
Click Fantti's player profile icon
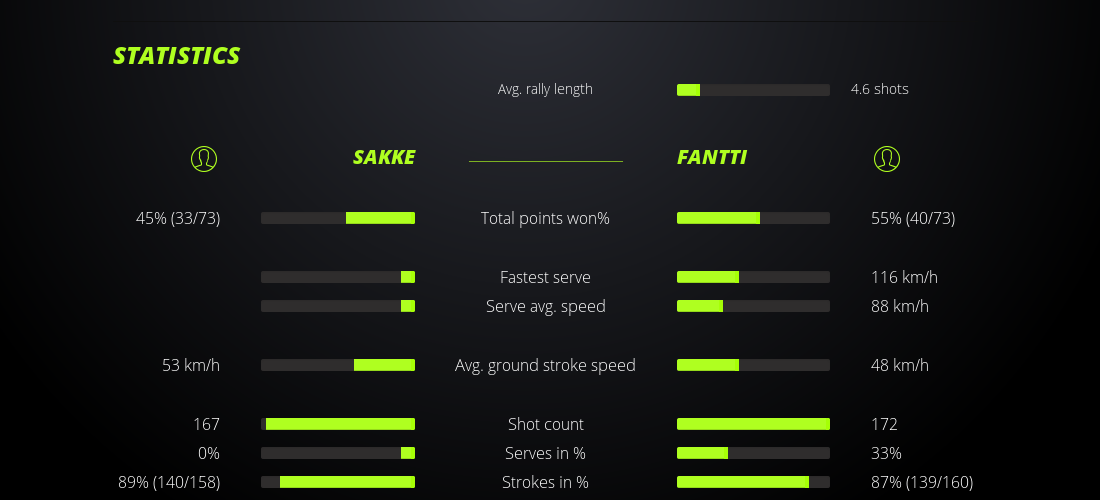(x=887, y=158)
